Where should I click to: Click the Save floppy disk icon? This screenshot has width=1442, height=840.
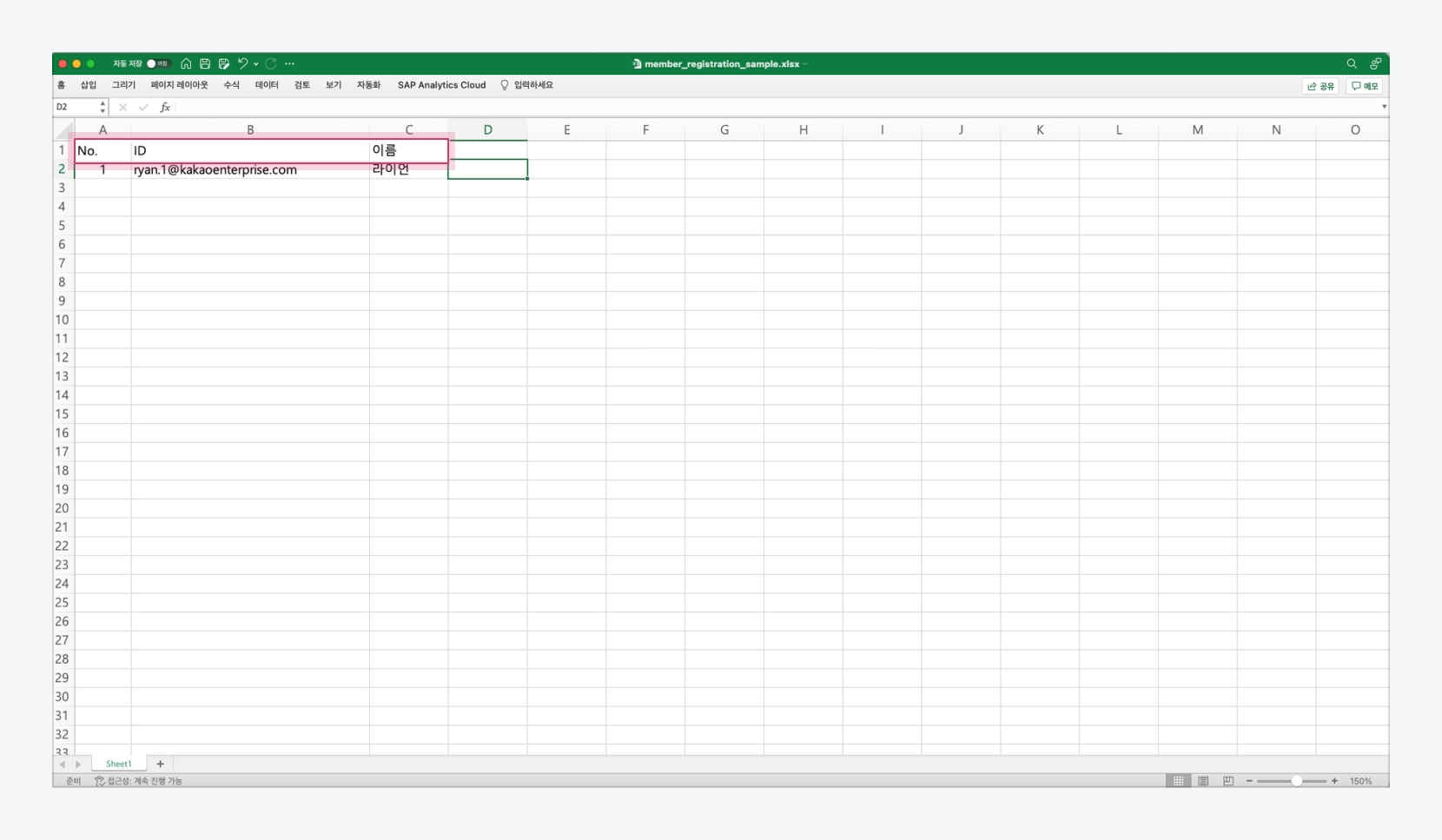click(x=205, y=63)
